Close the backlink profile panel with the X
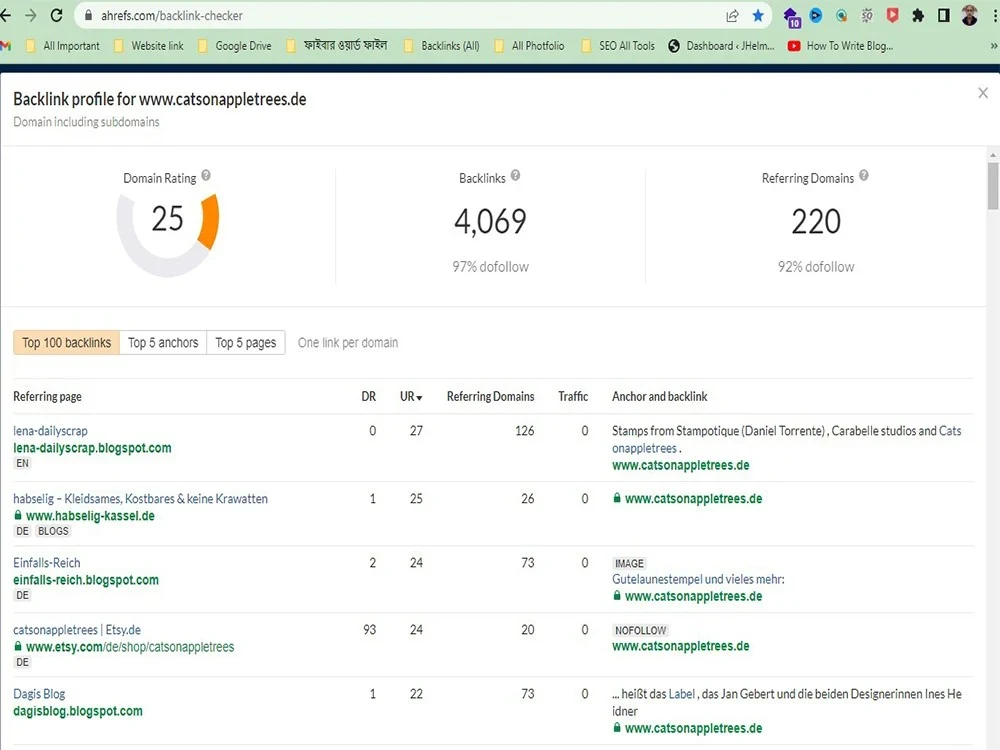This screenshot has height=750, width=1000. click(983, 93)
